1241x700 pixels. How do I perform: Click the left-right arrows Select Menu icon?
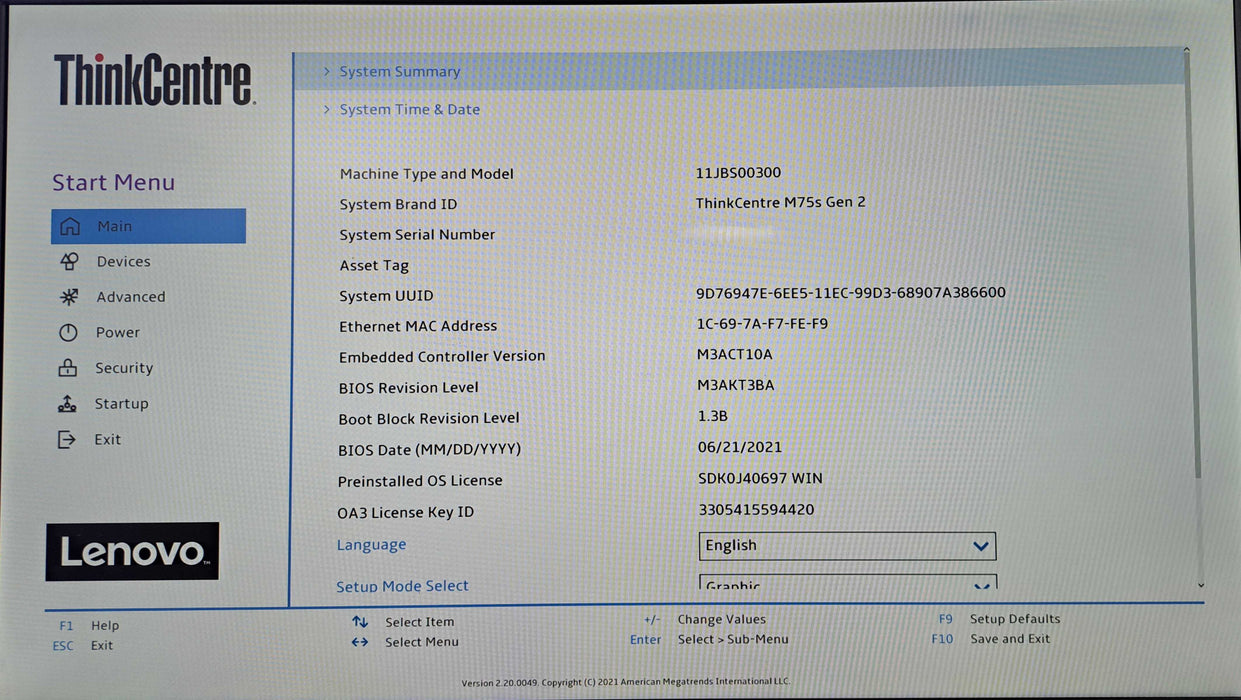[x=360, y=642]
